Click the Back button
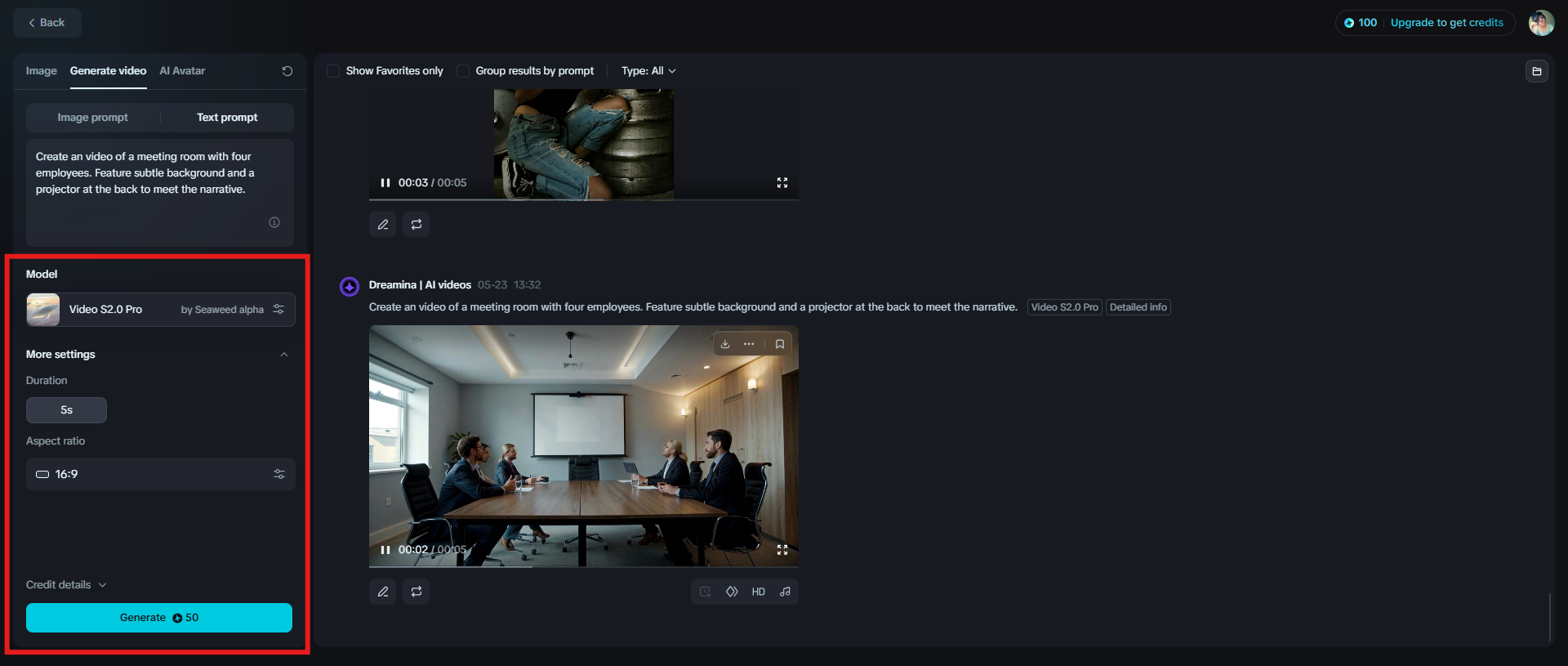 click(x=47, y=23)
